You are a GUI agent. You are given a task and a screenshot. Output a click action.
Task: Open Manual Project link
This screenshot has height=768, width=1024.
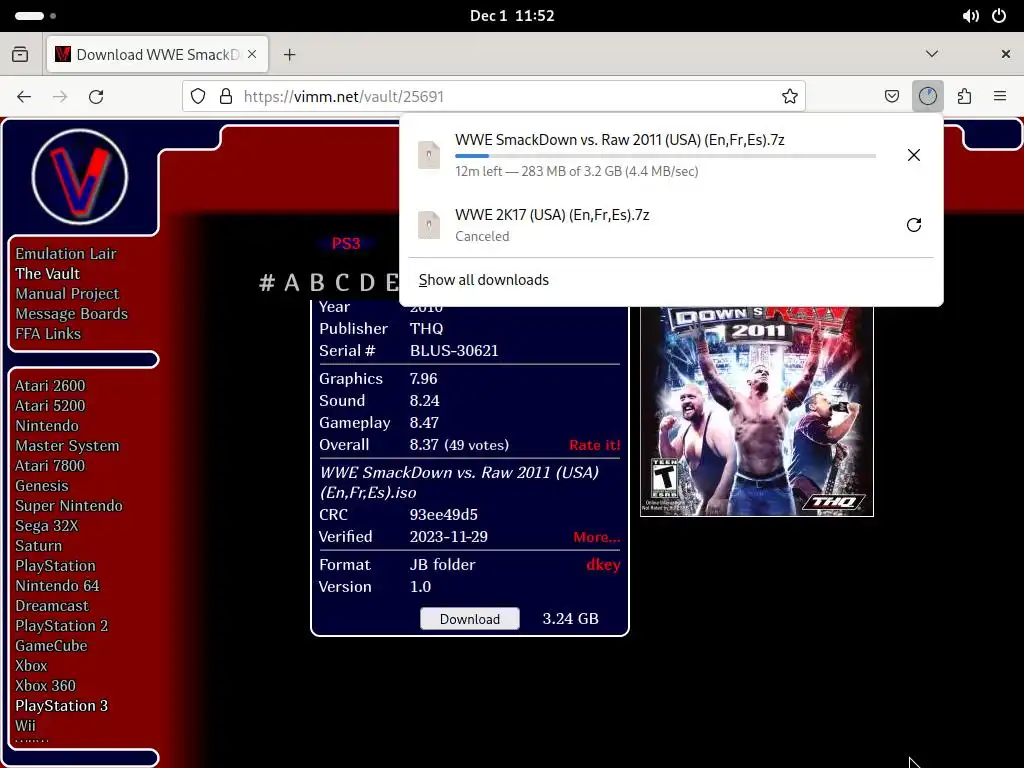coord(67,294)
